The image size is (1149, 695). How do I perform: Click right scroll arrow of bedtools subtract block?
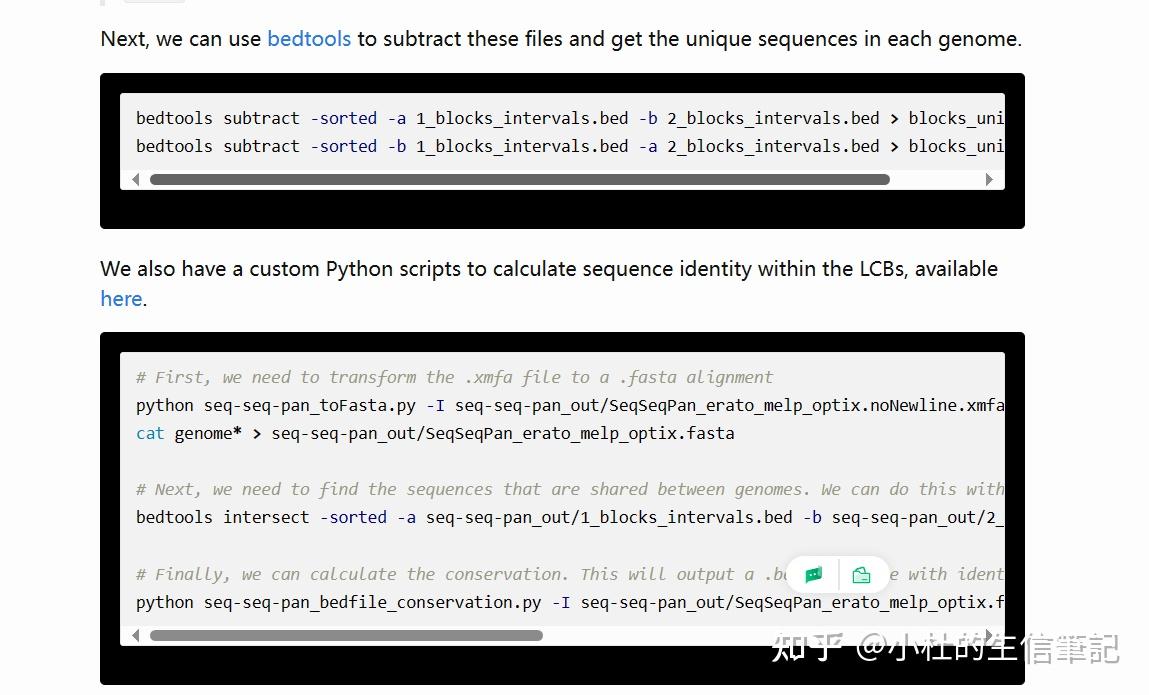click(989, 180)
